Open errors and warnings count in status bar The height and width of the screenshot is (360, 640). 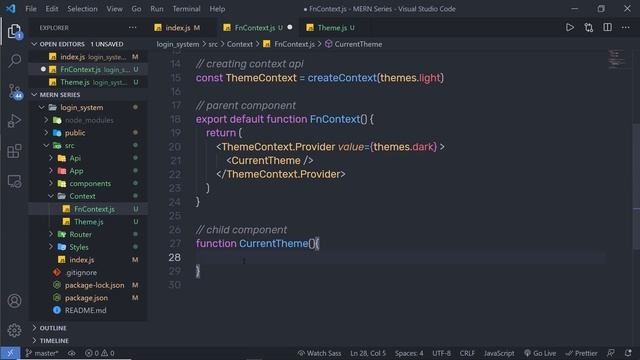[100, 353]
